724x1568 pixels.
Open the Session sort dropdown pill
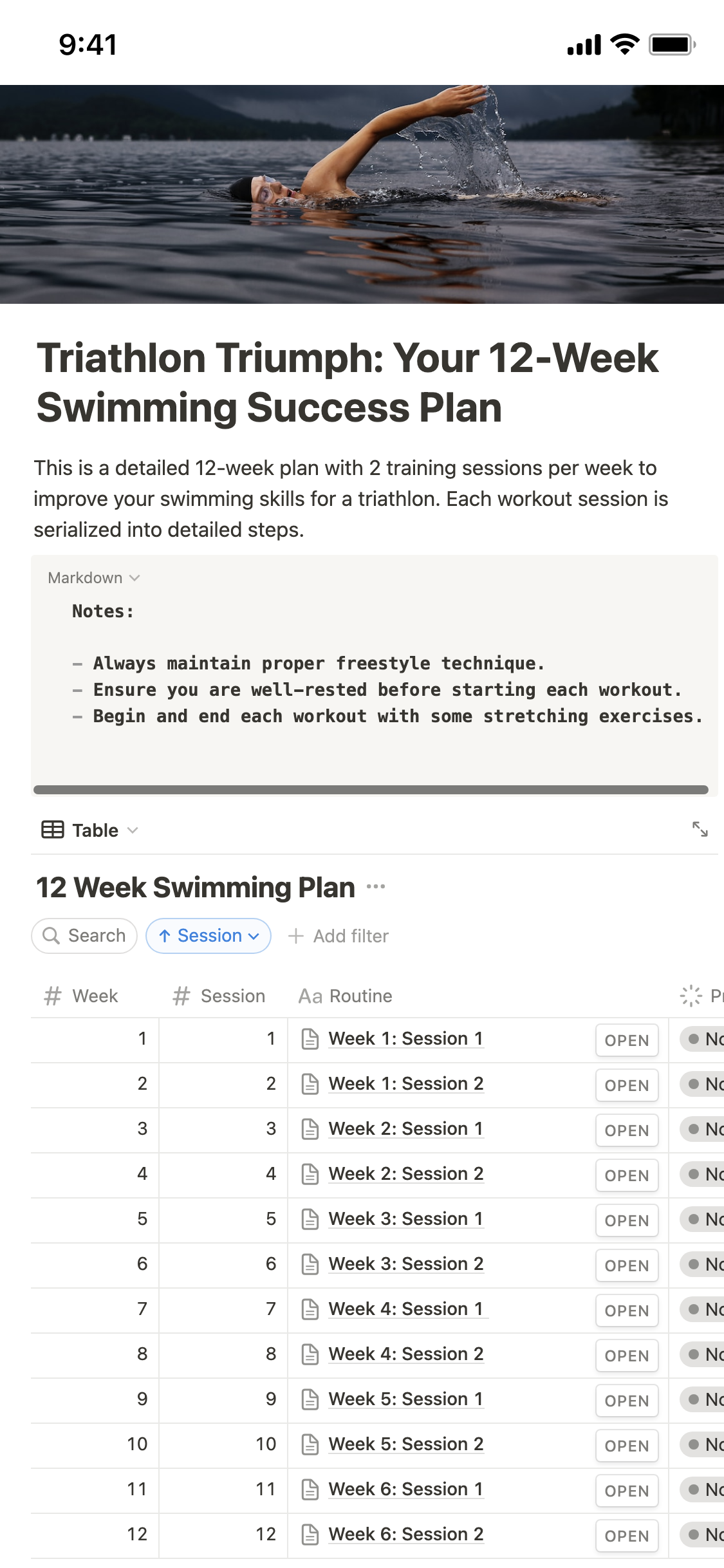(x=209, y=936)
